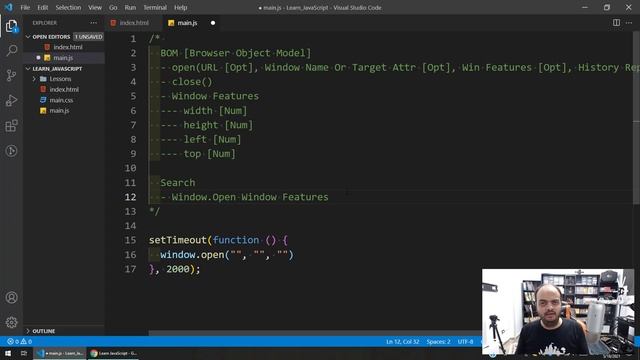Click 'close()' comment text on line 4
Screen dimensions: 640x360
pyautogui.click(x=192, y=82)
